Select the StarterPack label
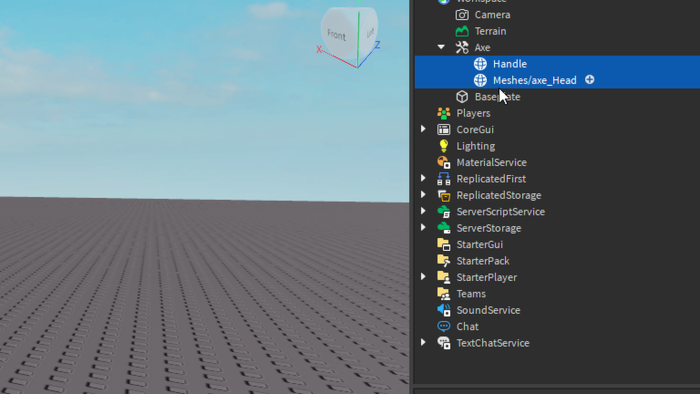The width and height of the screenshot is (700, 394). (483, 261)
